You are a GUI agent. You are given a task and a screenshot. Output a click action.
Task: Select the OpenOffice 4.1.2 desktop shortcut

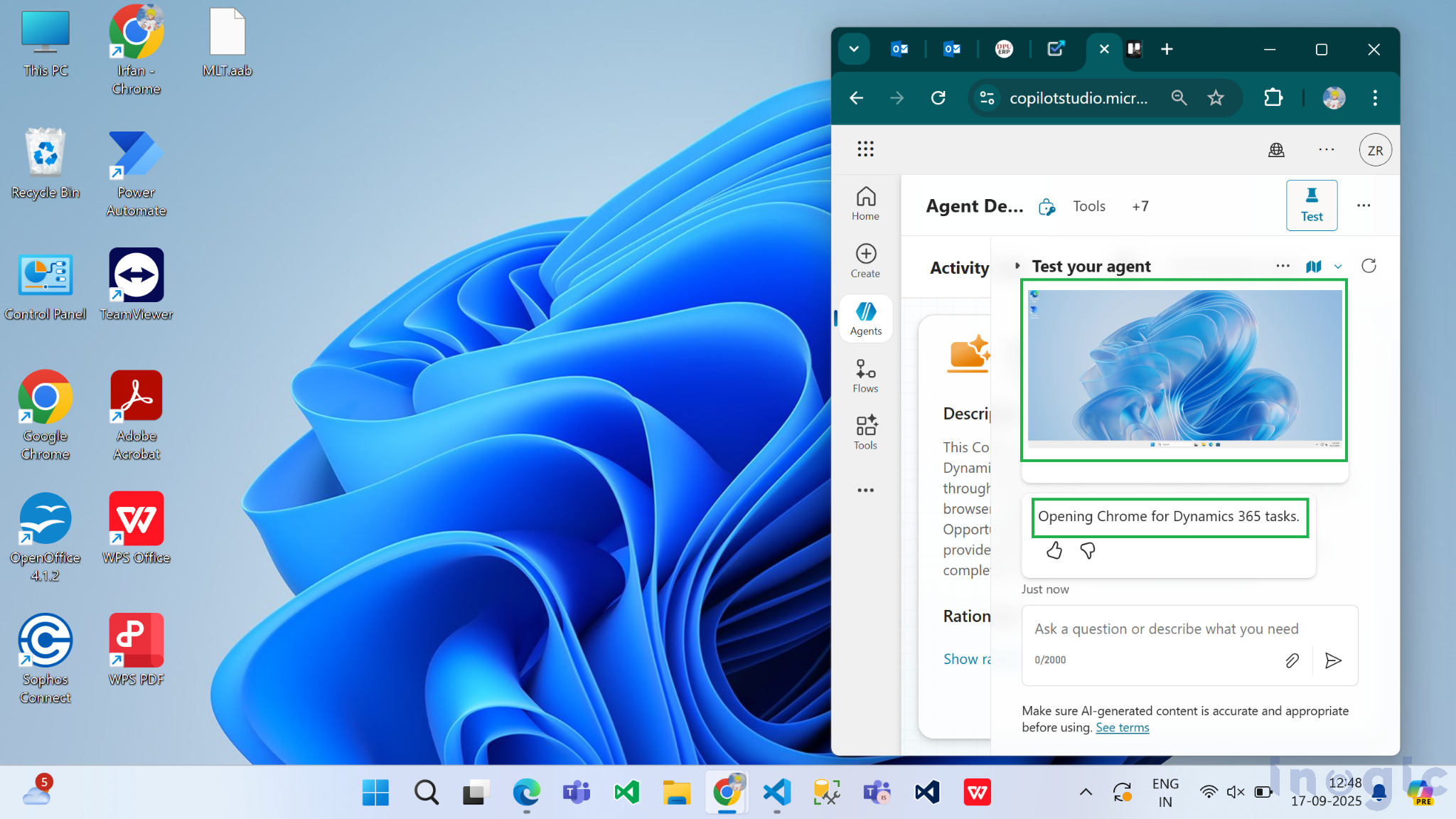pos(45,538)
